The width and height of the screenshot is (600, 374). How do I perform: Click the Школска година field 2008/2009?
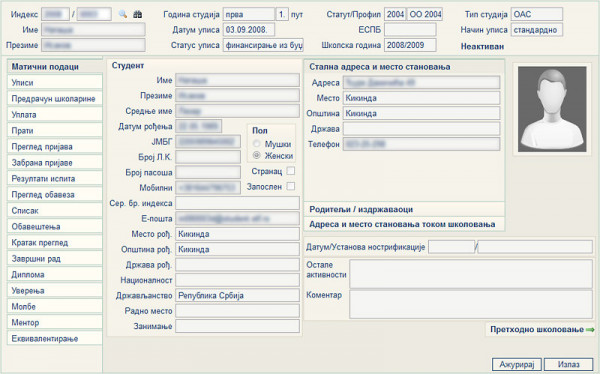[410, 45]
